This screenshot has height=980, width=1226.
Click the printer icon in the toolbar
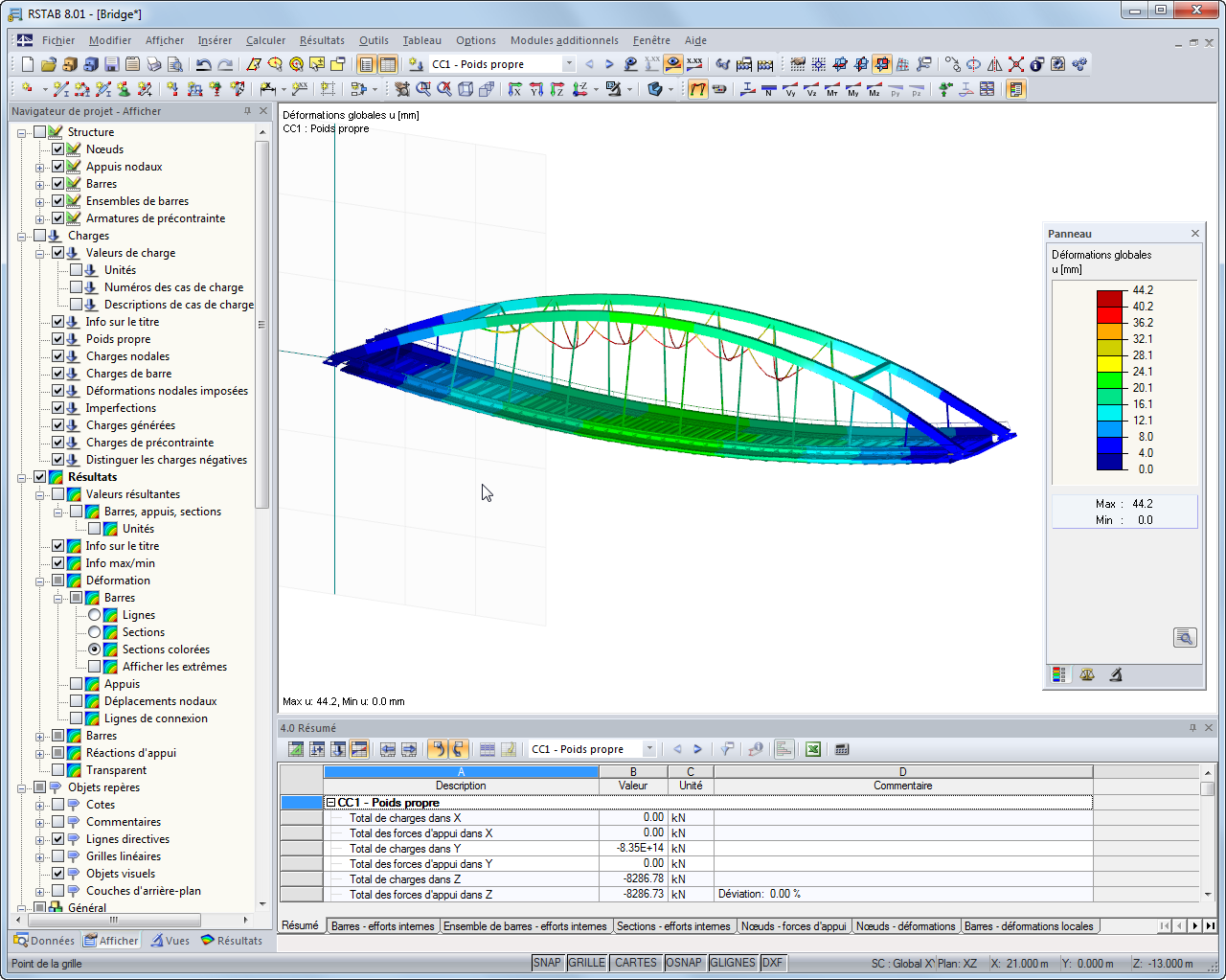coord(153,64)
